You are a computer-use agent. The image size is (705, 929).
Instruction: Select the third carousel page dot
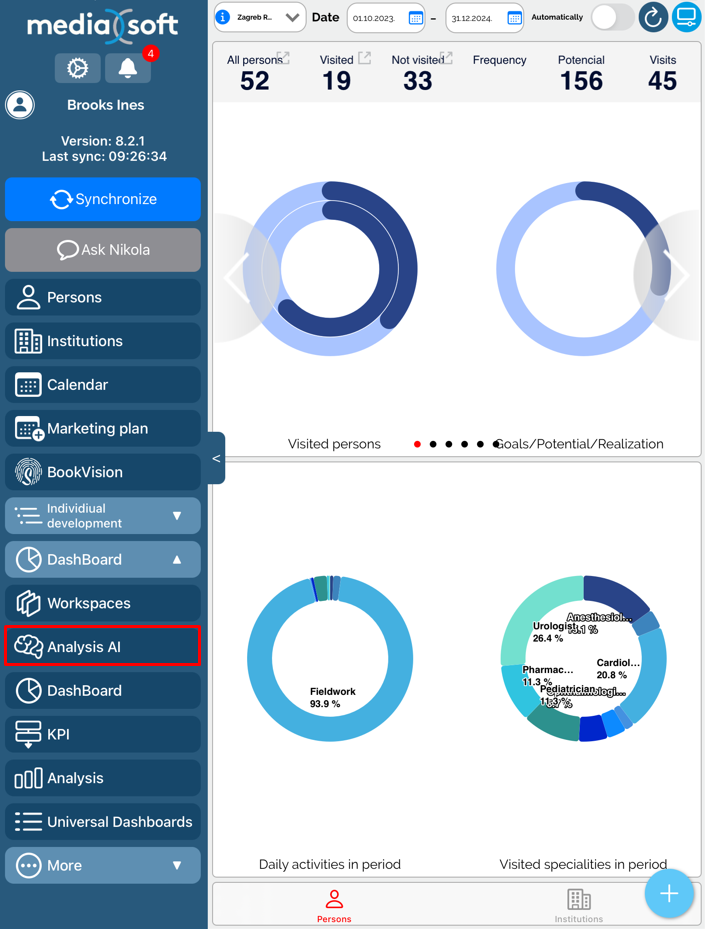(449, 444)
